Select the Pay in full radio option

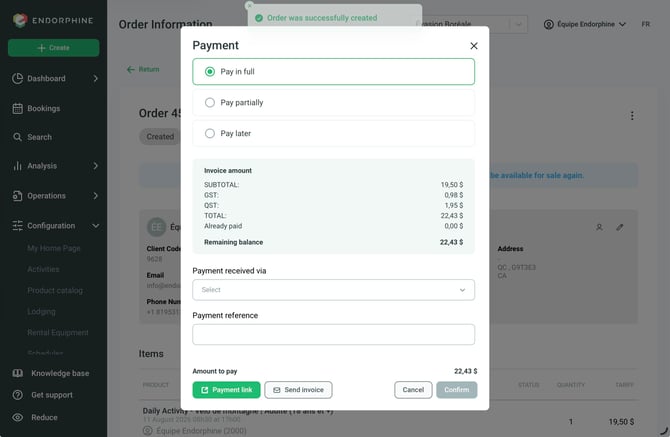click(x=210, y=72)
